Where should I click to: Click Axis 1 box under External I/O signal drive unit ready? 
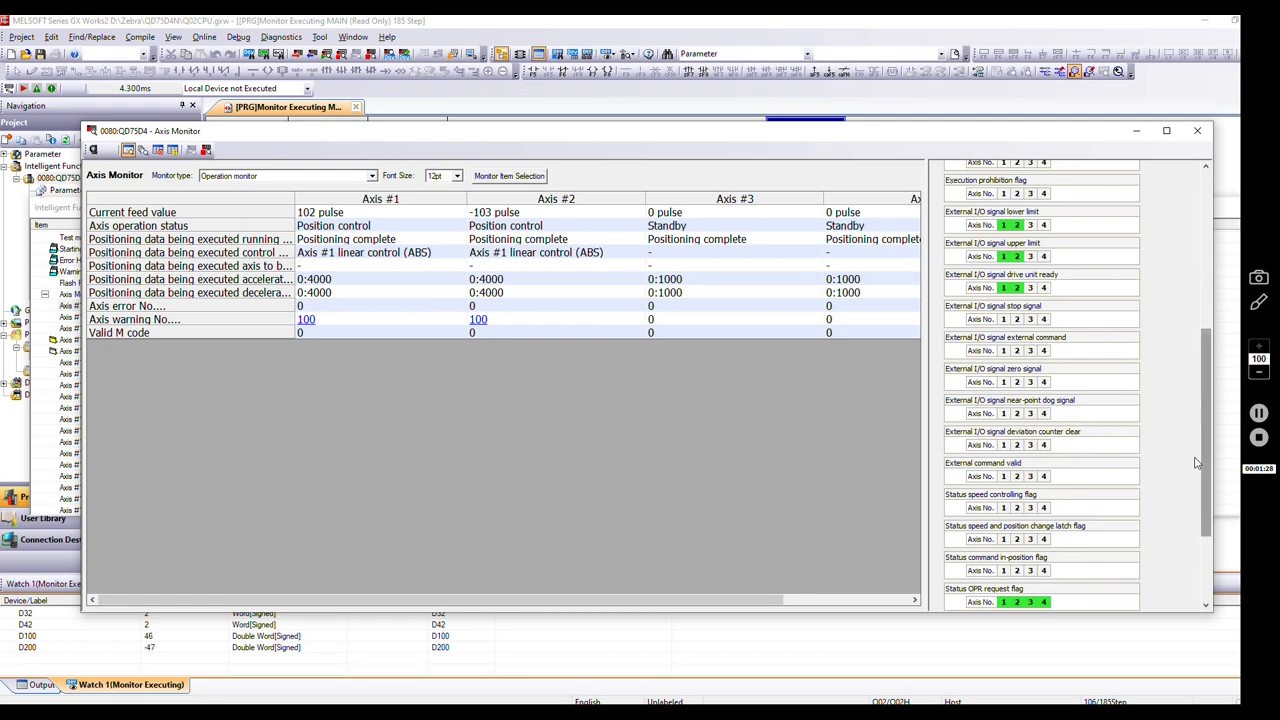click(x=1004, y=288)
